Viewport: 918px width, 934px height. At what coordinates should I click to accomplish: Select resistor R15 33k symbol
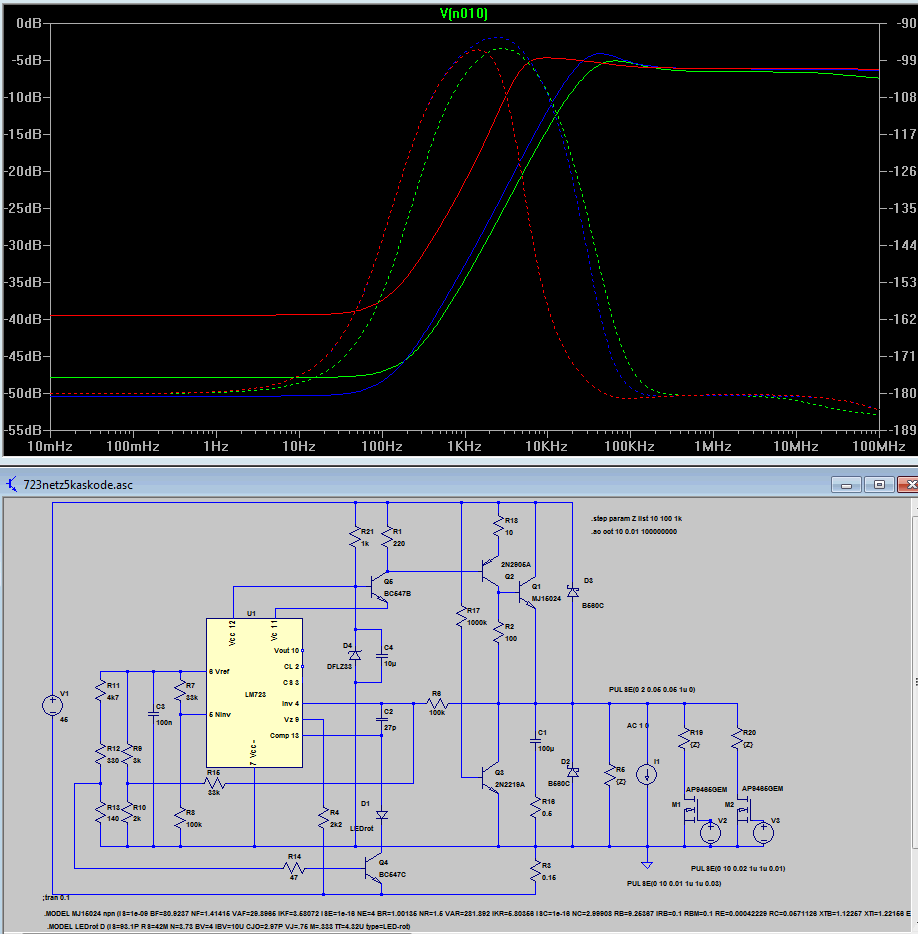tap(214, 783)
